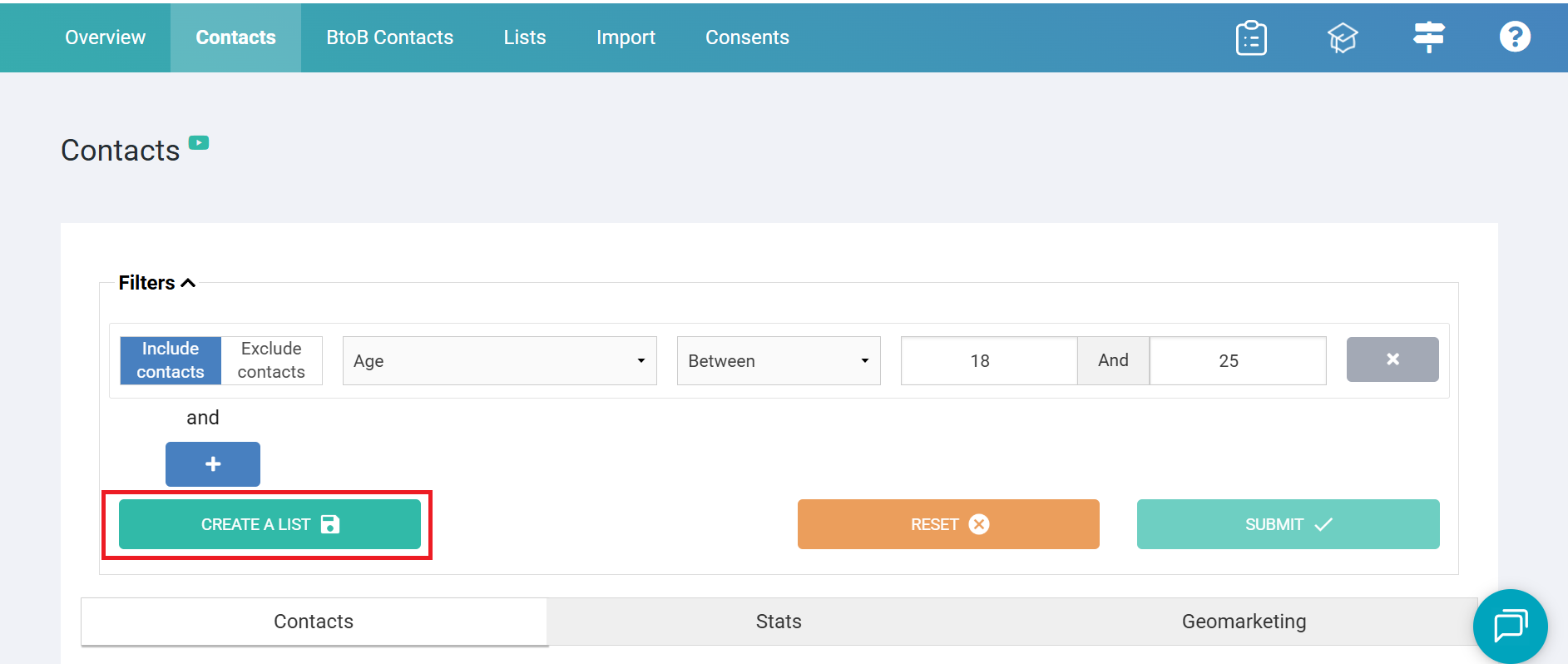Select Include contacts option
Image resolution: width=1568 pixels, height=664 pixels.
coord(171,360)
